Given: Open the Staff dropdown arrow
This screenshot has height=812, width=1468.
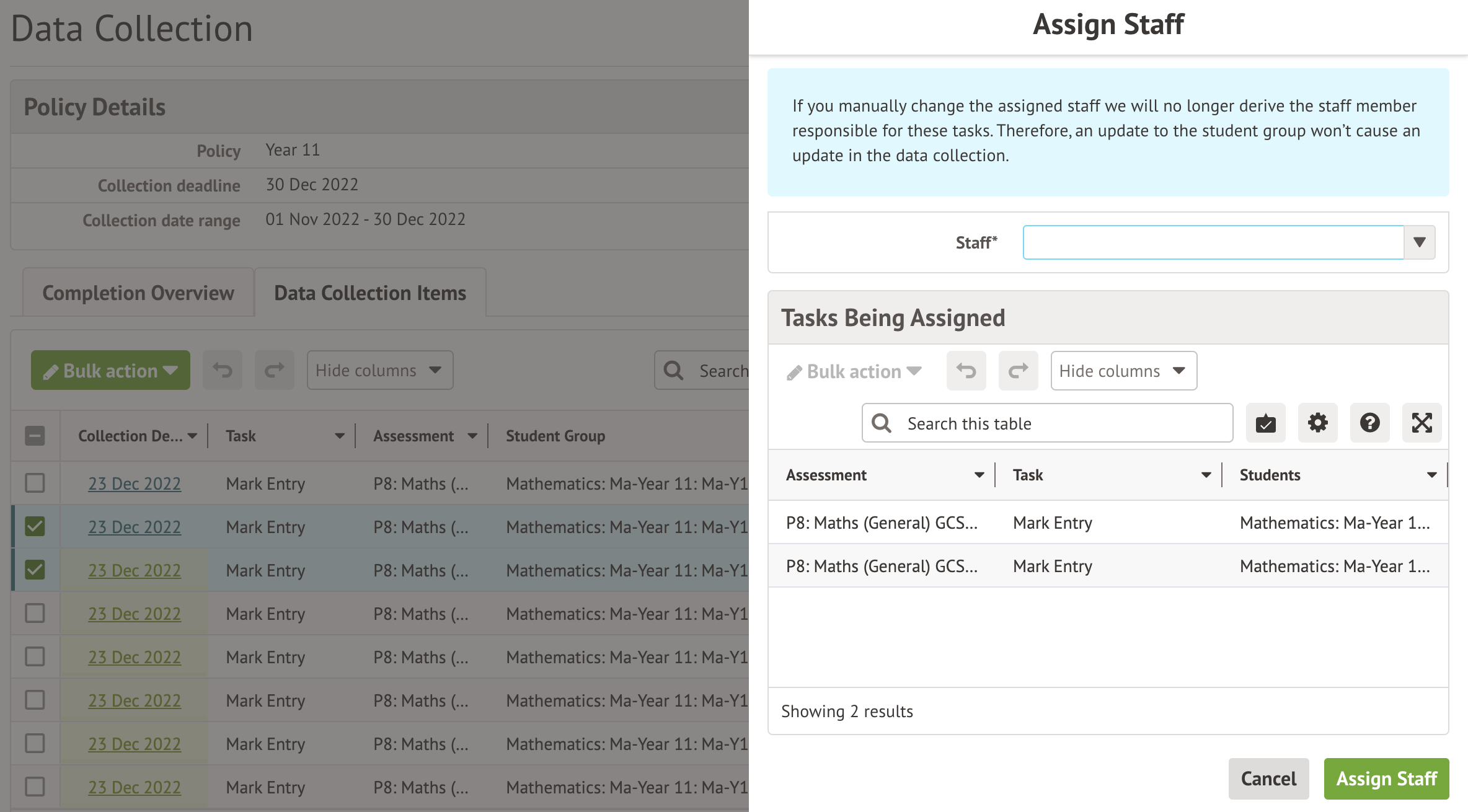Looking at the screenshot, I should (1419, 242).
